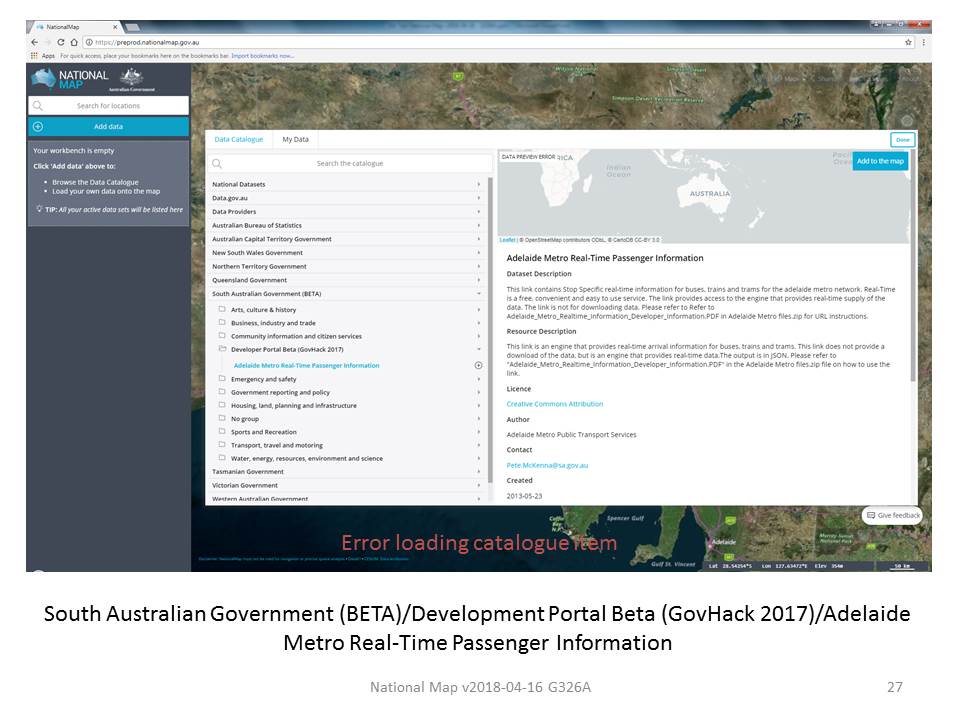Image resolution: width=960 pixels, height=720 pixels.
Task: Click the Search for locations field
Action: [x=108, y=106]
